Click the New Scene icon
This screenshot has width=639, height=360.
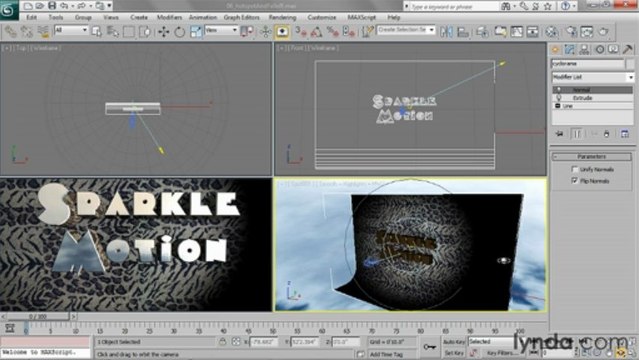[x=28, y=6]
